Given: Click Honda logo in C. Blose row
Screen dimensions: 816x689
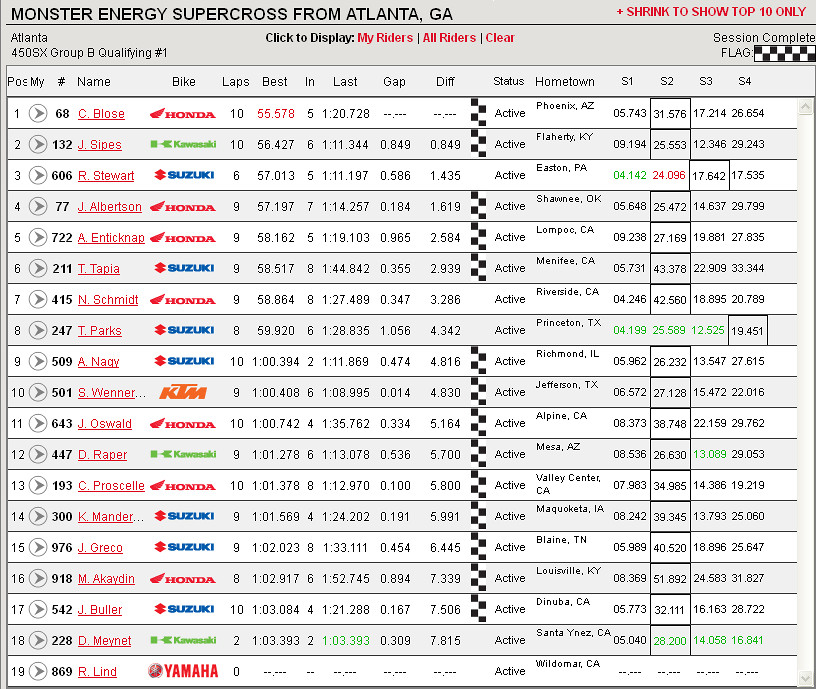Looking at the screenshot, I should coord(183,113).
